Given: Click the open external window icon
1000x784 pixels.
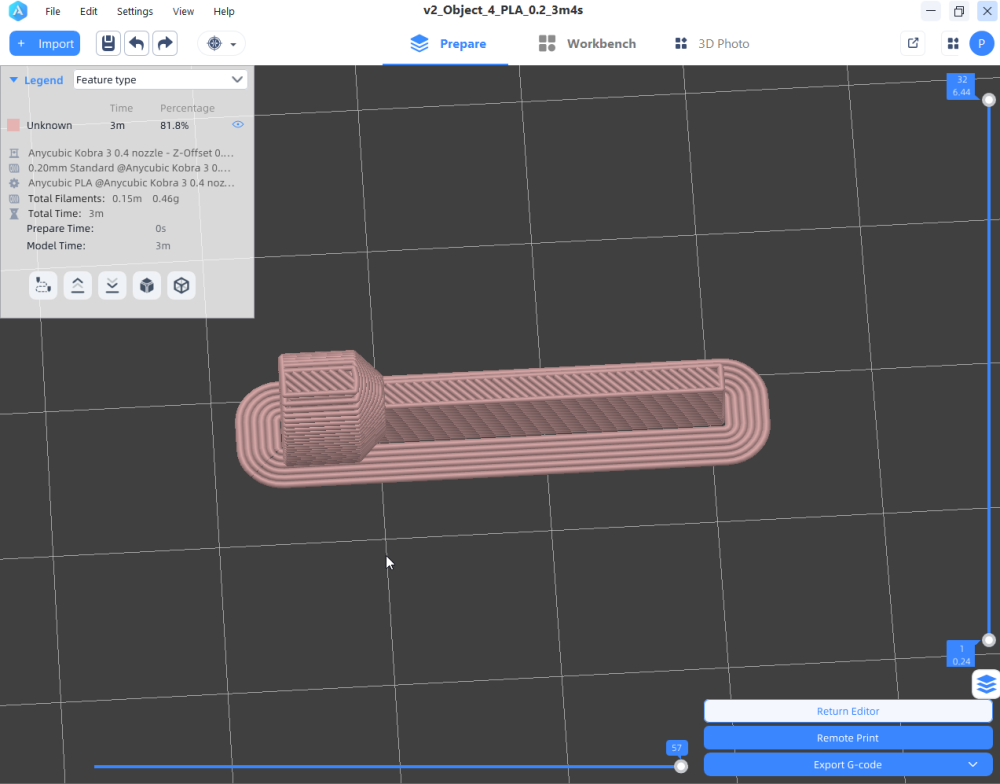Looking at the screenshot, I should tap(913, 43).
